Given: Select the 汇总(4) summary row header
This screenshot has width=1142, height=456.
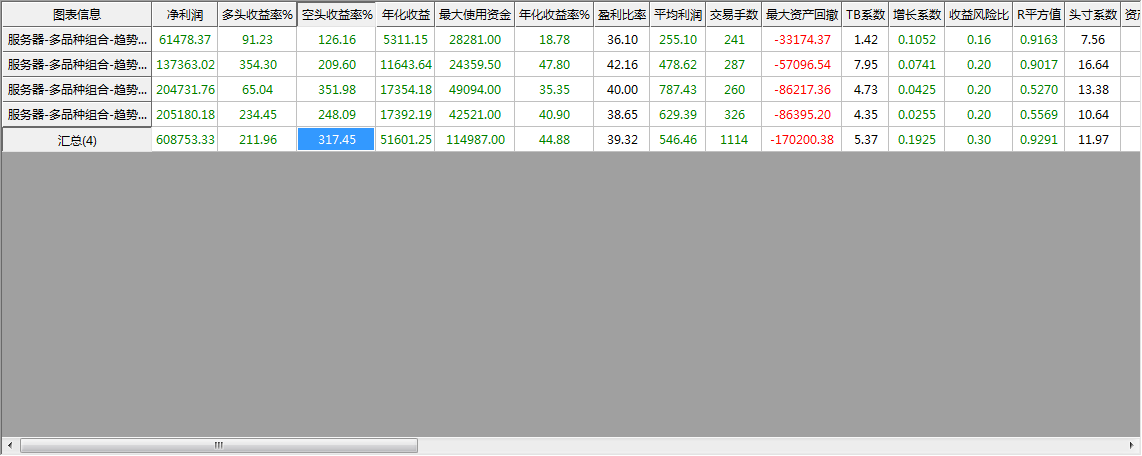Looking at the screenshot, I should (x=77, y=140).
